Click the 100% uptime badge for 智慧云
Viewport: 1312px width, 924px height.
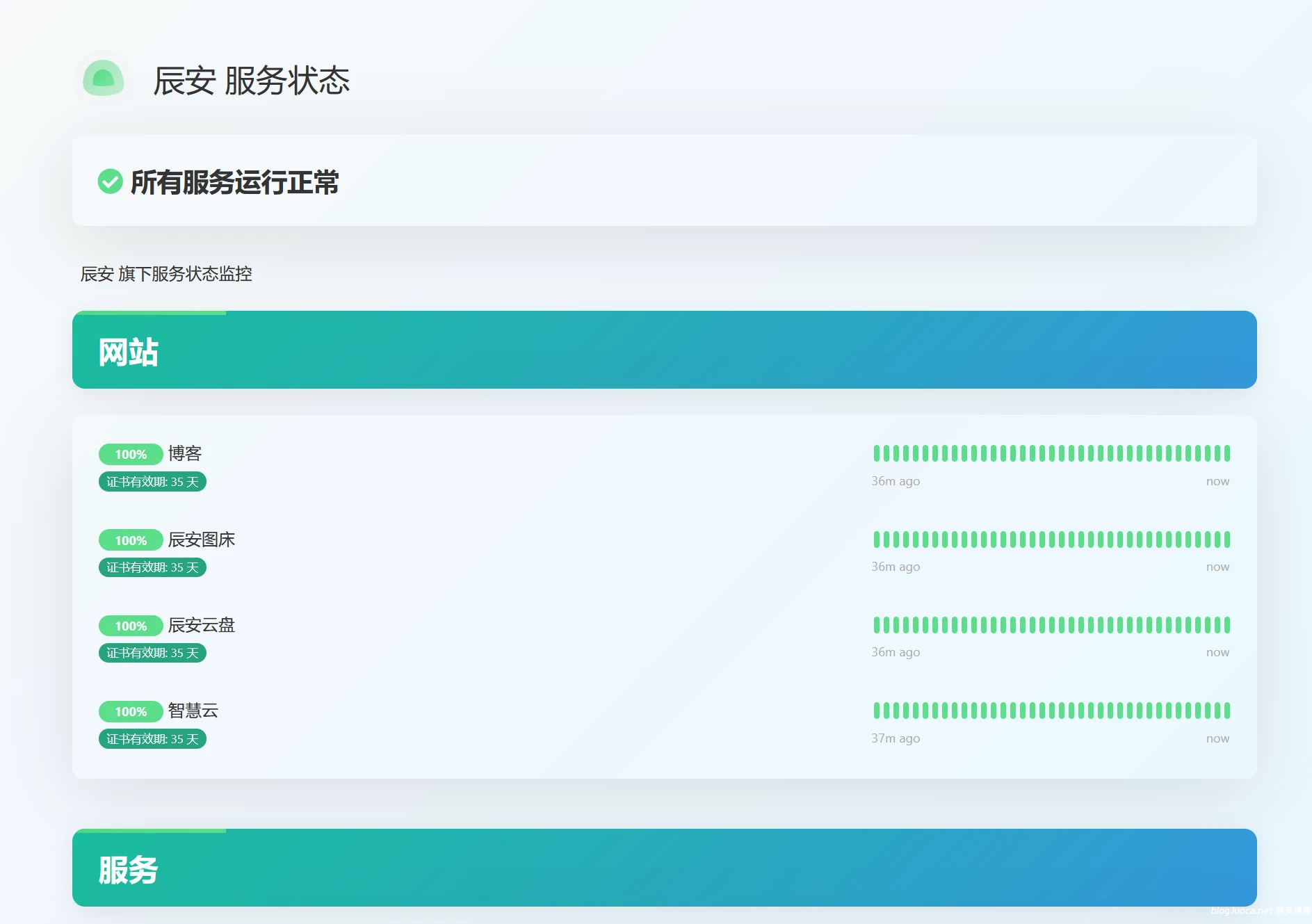click(131, 711)
